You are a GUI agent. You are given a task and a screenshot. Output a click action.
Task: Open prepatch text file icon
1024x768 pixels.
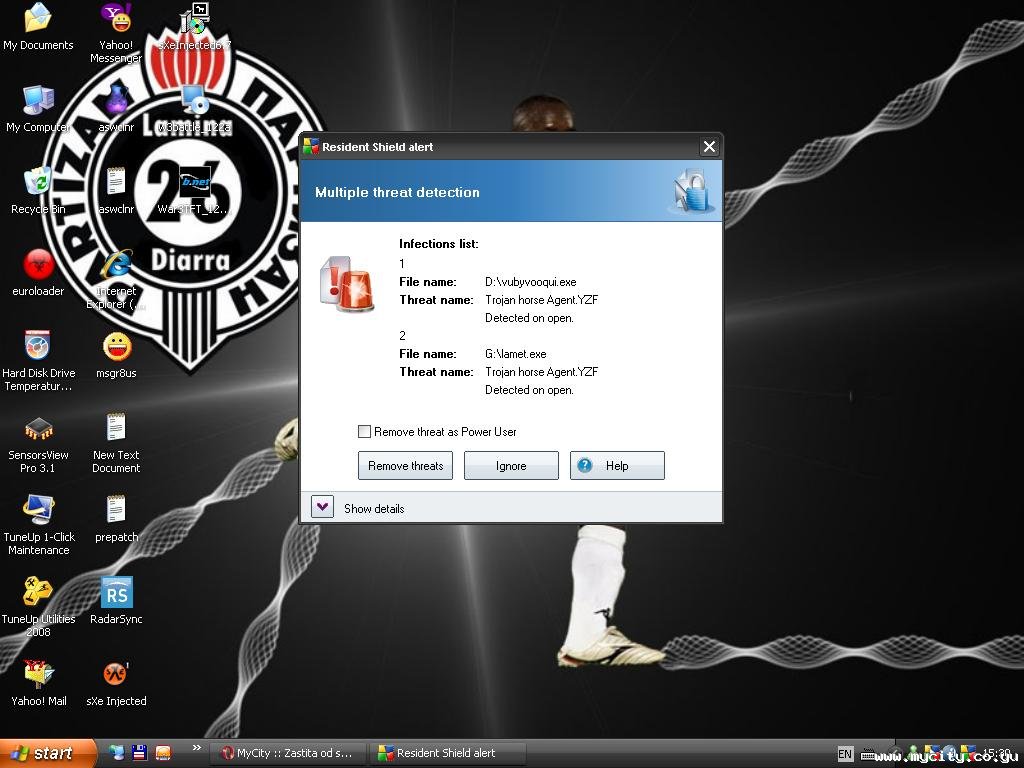click(116, 519)
